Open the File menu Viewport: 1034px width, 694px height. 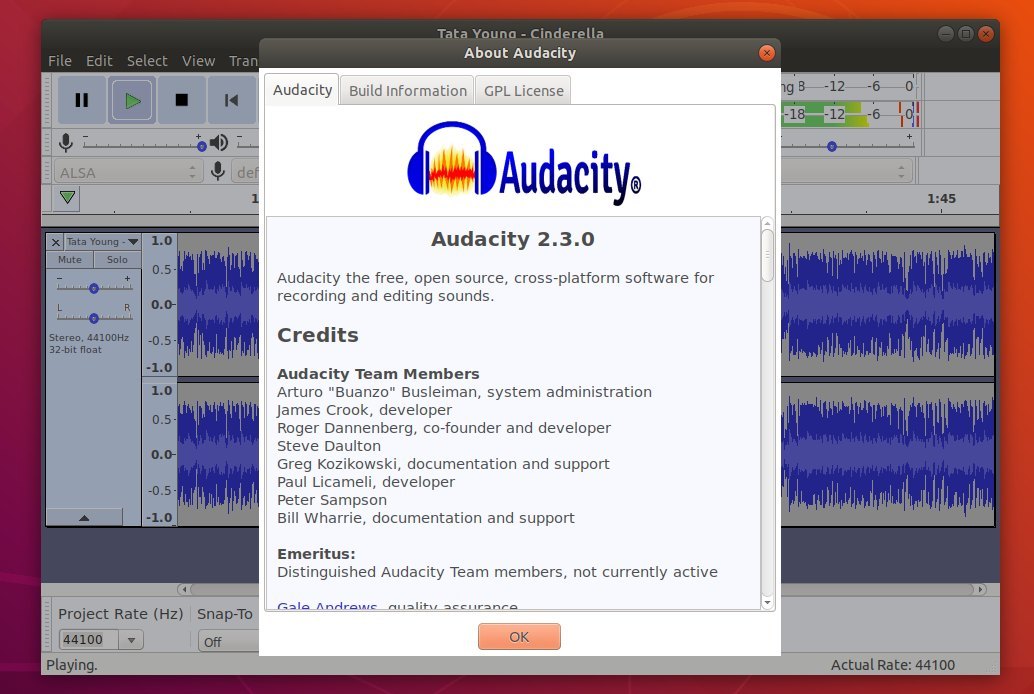(60, 61)
